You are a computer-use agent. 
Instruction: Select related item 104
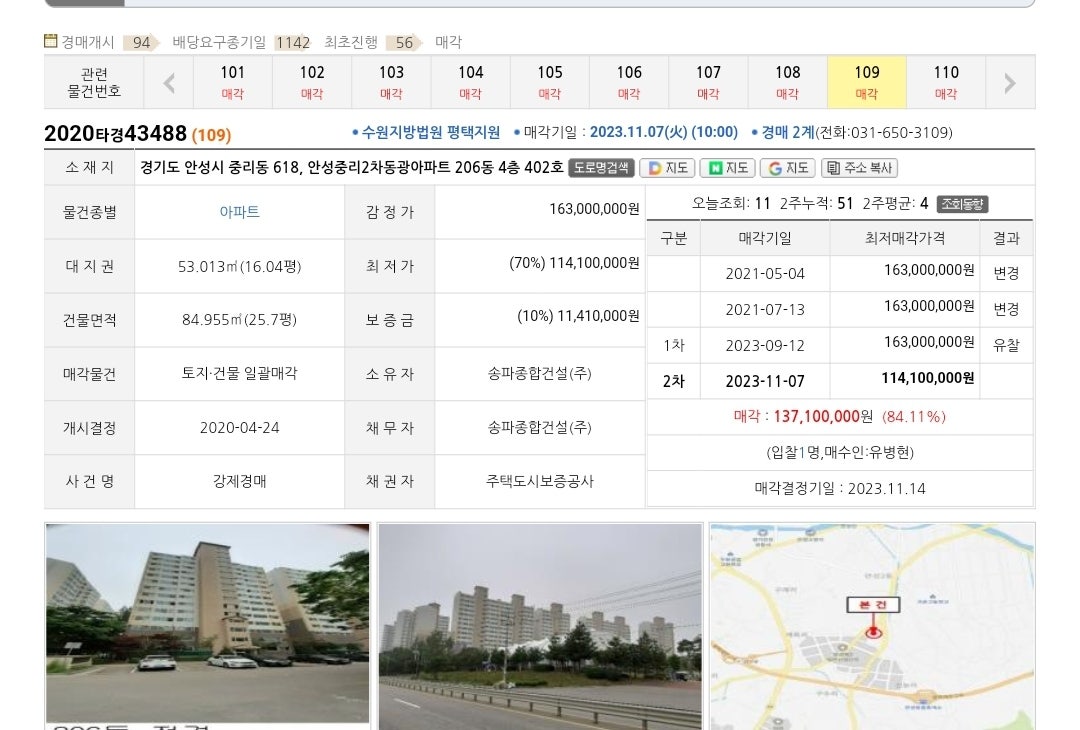[x=470, y=82]
